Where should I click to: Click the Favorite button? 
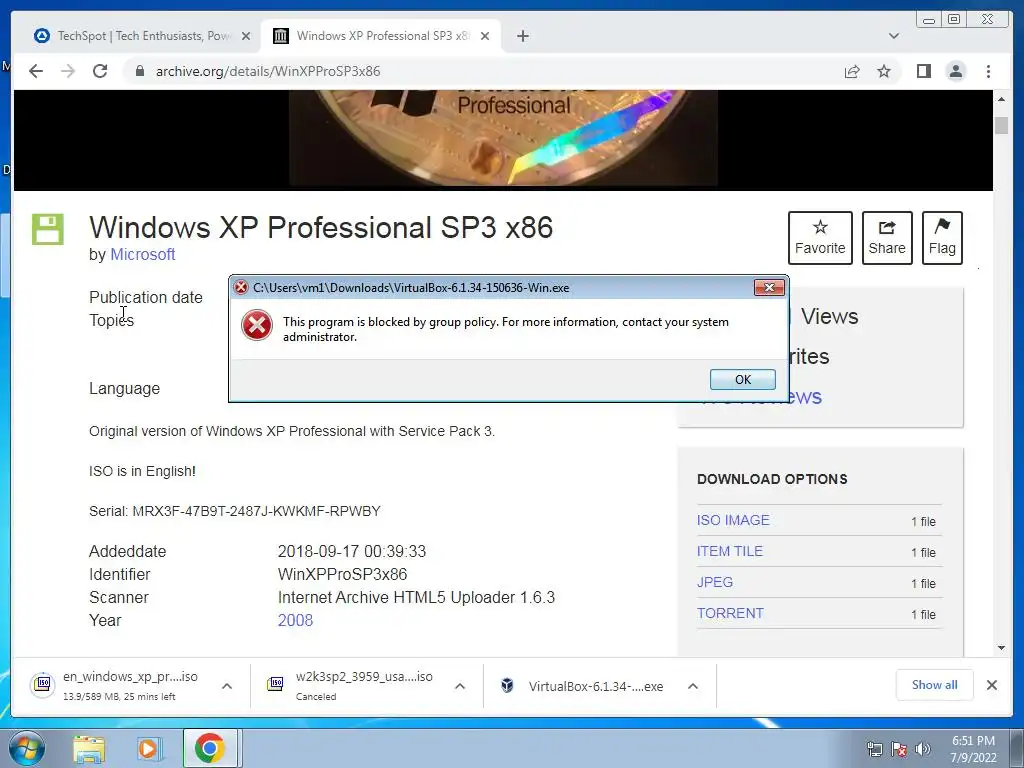point(820,238)
